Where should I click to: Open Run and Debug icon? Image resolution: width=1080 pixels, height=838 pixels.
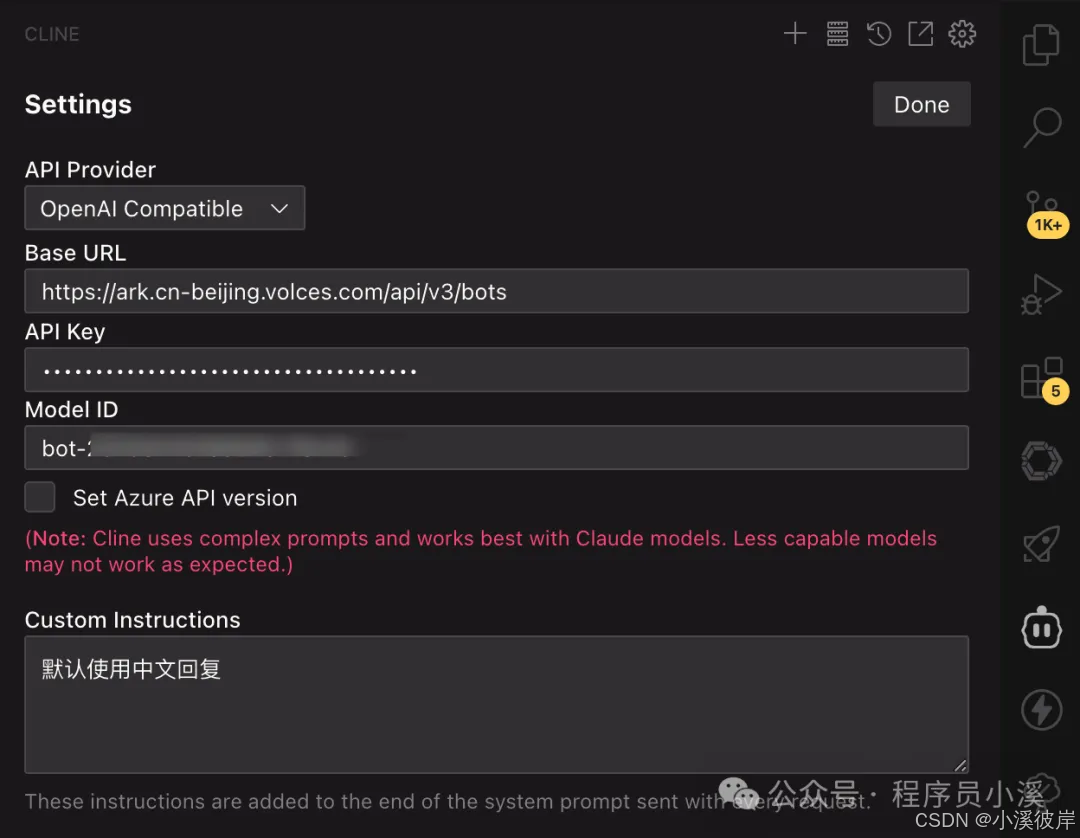(x=1041, y=295)
